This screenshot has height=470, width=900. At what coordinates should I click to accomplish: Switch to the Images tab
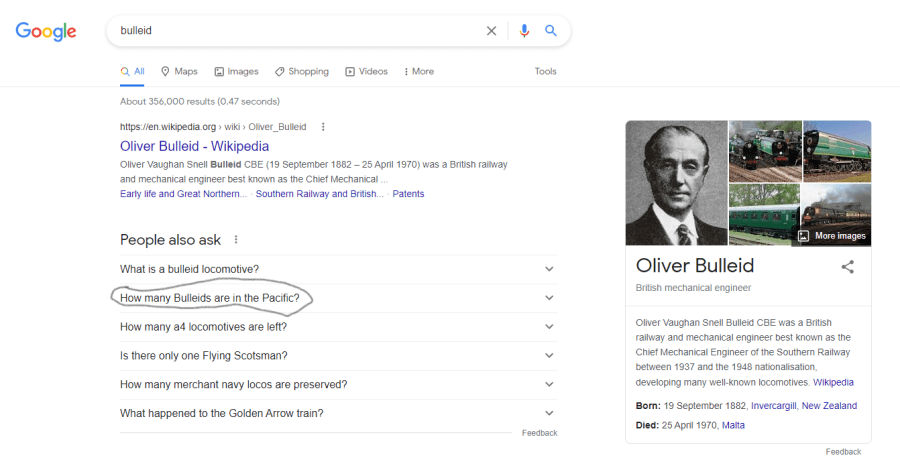pyautogui.click(x=236, y=72)
